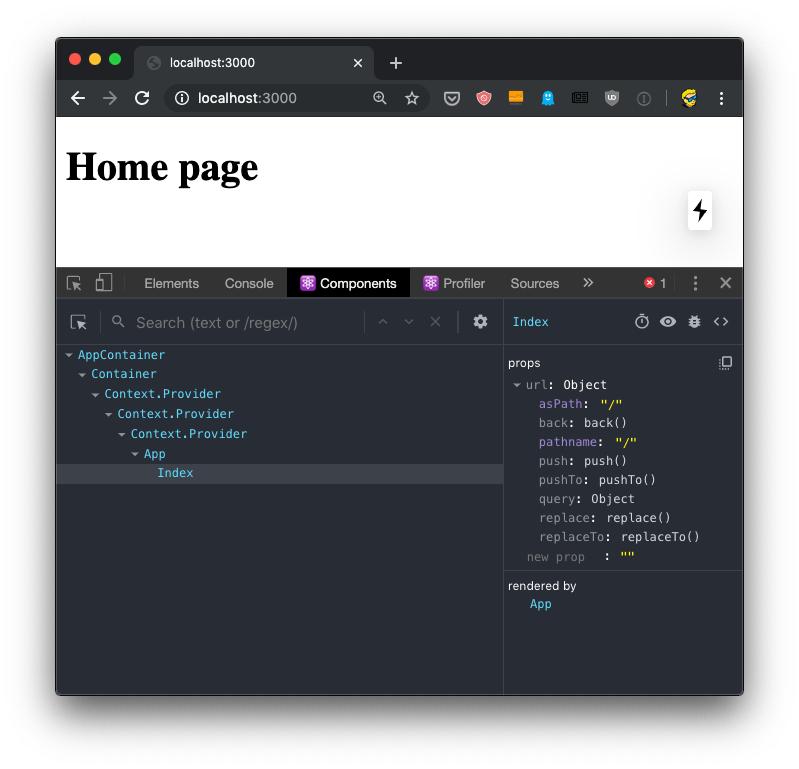Activate the component element picker in Components panel
The width and height of the screenshot is (799, 769).
pyautogui.click(x=79, y=322)
